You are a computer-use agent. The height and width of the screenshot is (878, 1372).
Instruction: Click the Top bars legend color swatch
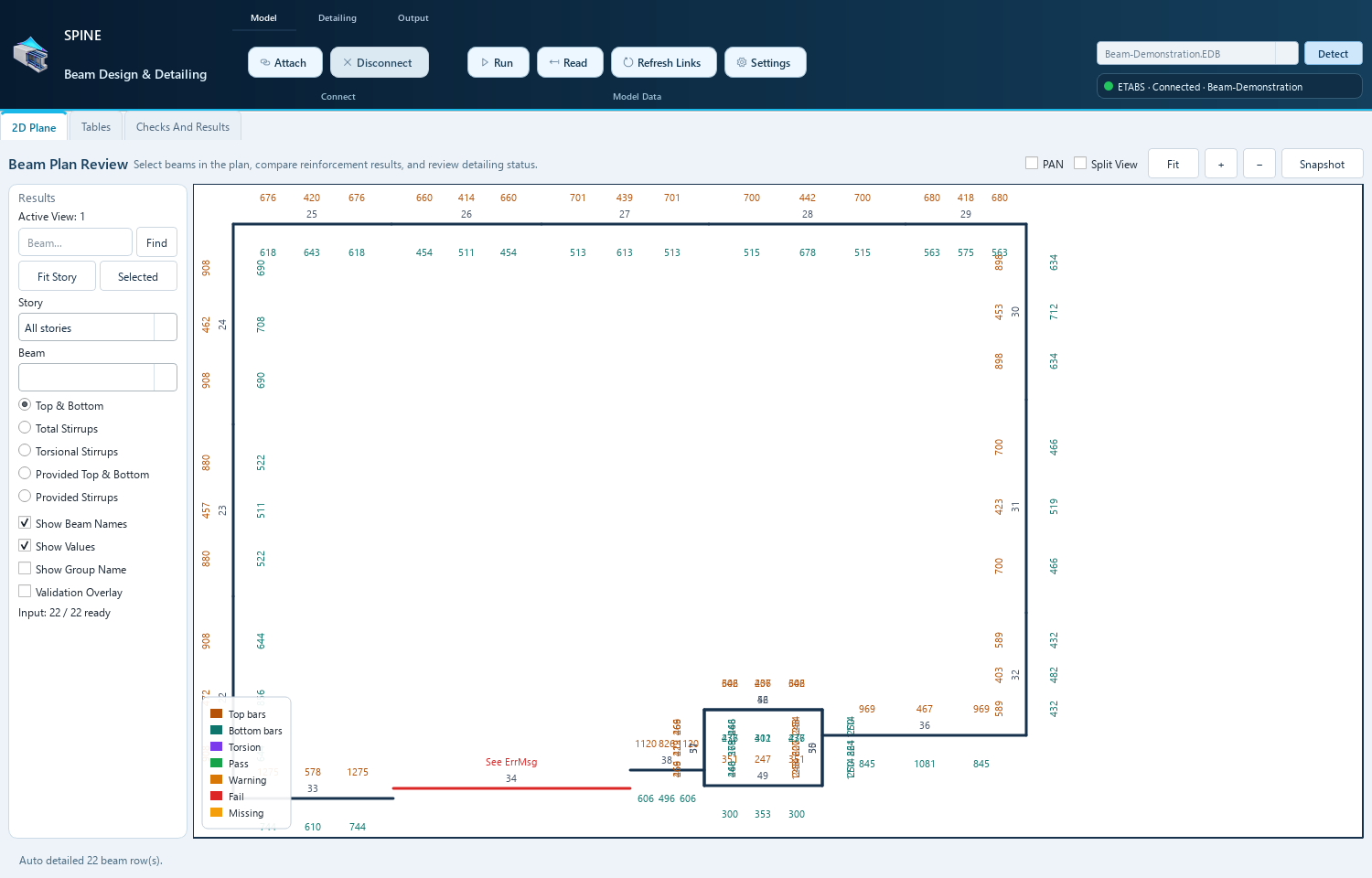click(x=217, y=713)
